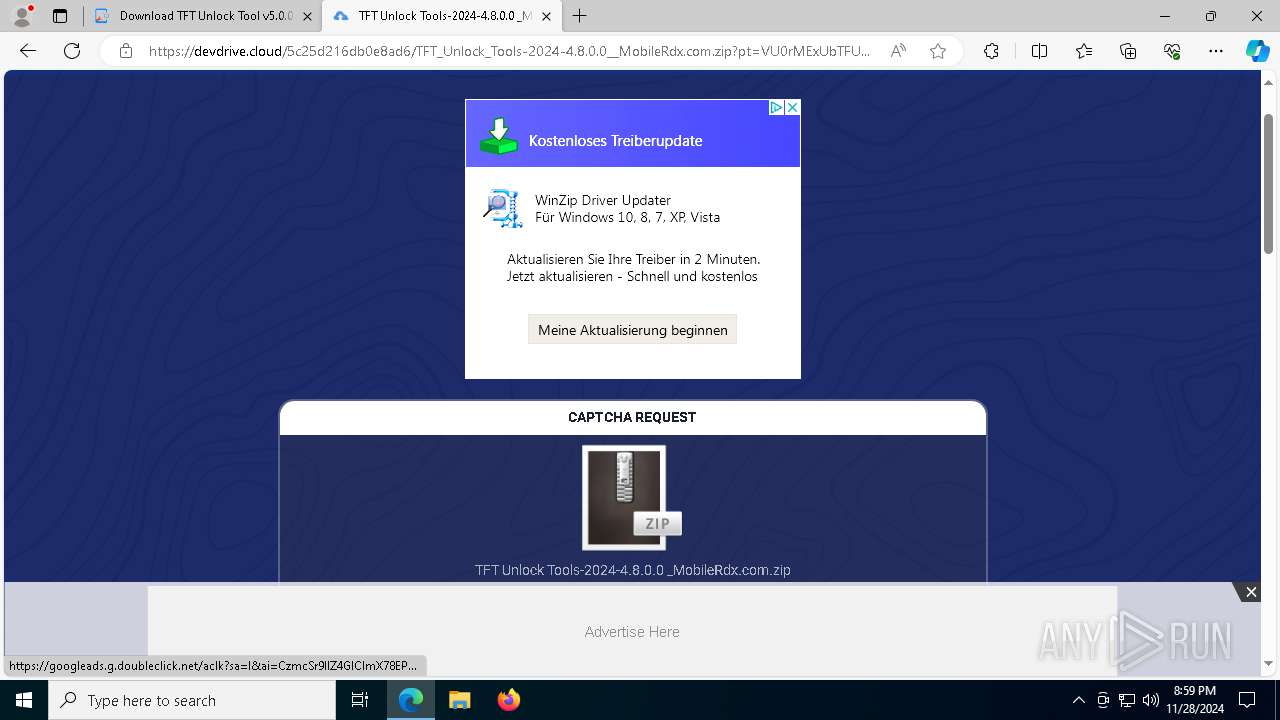Open the Windows Start menu

click(24, 700)
